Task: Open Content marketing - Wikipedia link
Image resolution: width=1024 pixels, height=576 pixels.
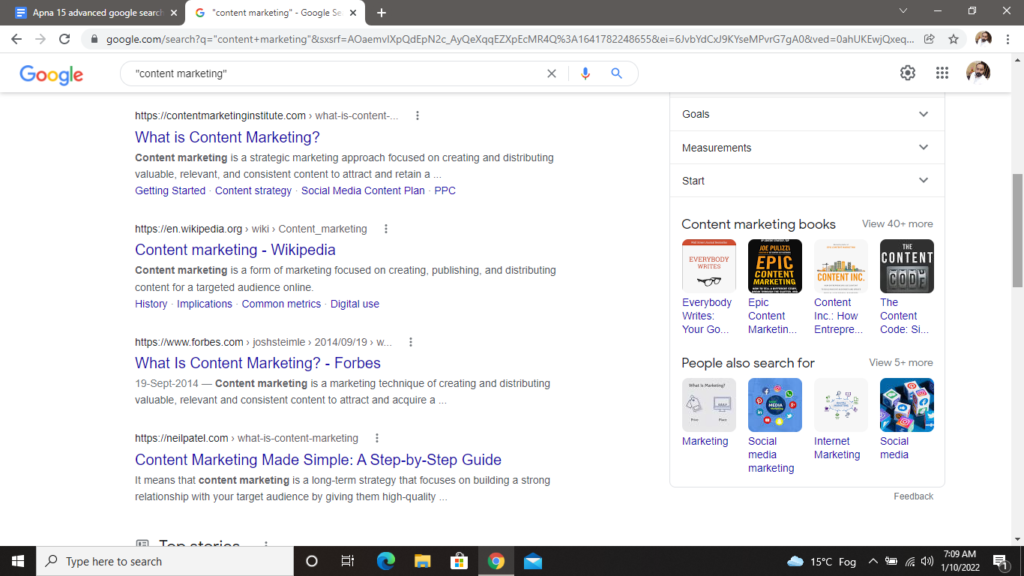Action: pyautogui.click(x=235, y=250)
